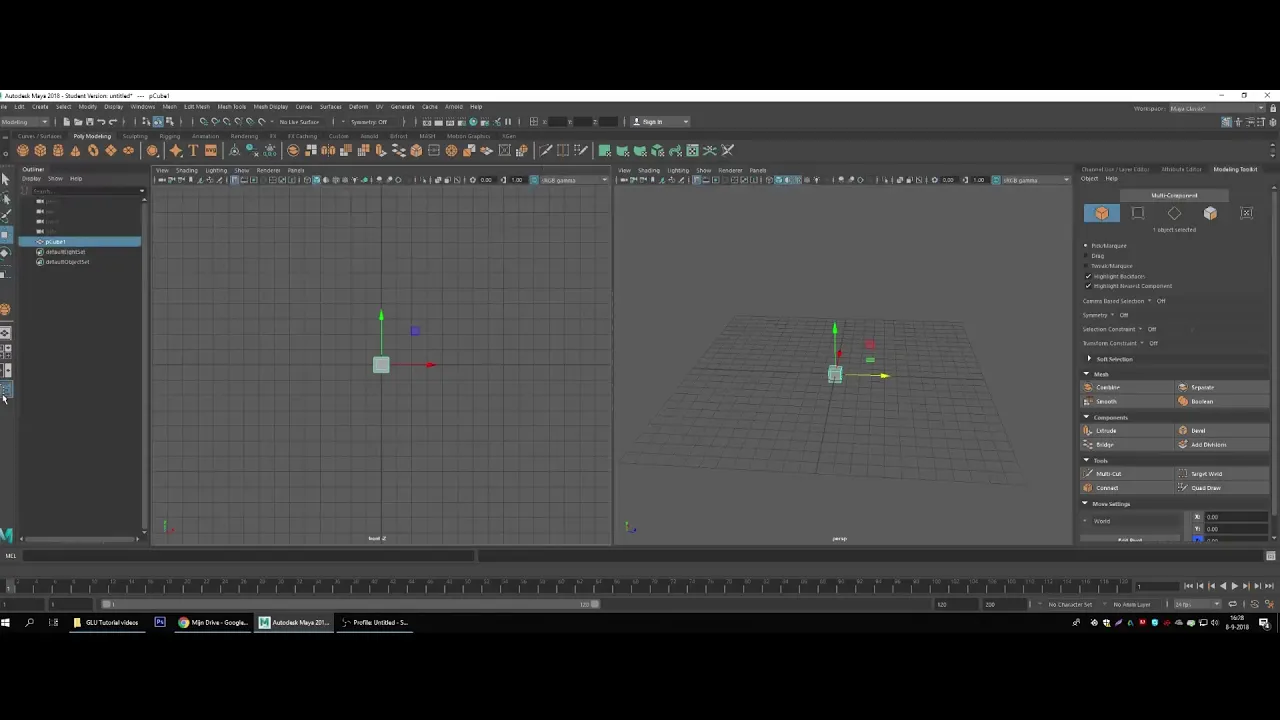Viewport: 1280px width, 720px height.
Task: Open the Modeling menu set dropdown
Action: click(25, 122)
